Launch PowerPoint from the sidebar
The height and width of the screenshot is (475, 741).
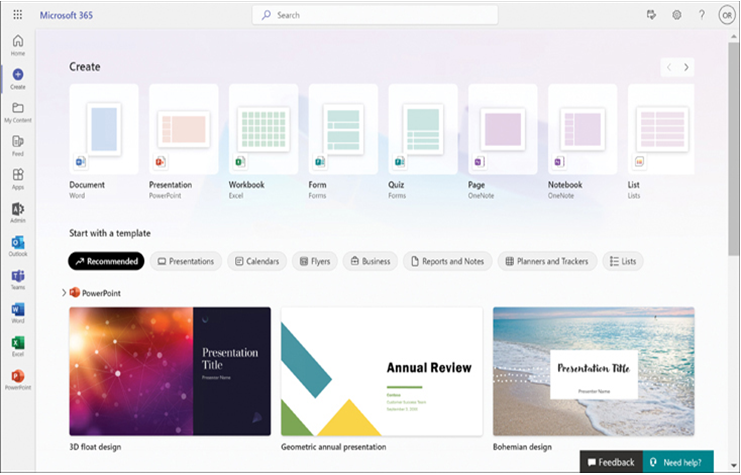point(18,380)
